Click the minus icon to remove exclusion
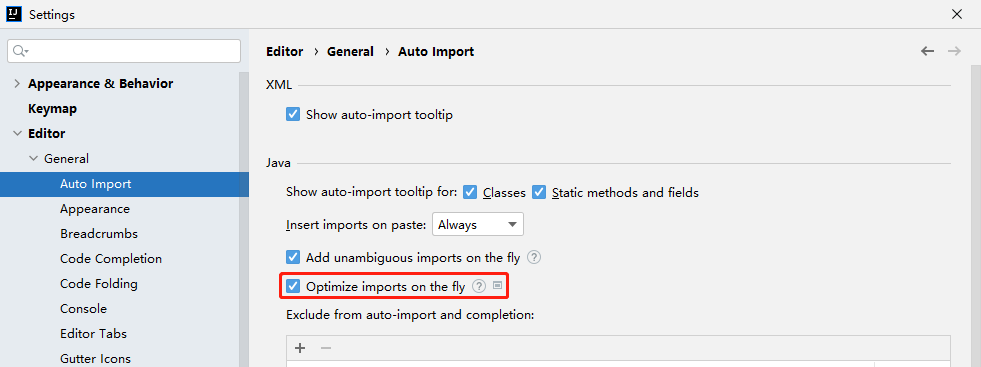981x367 pixels. tap(325, 348)
